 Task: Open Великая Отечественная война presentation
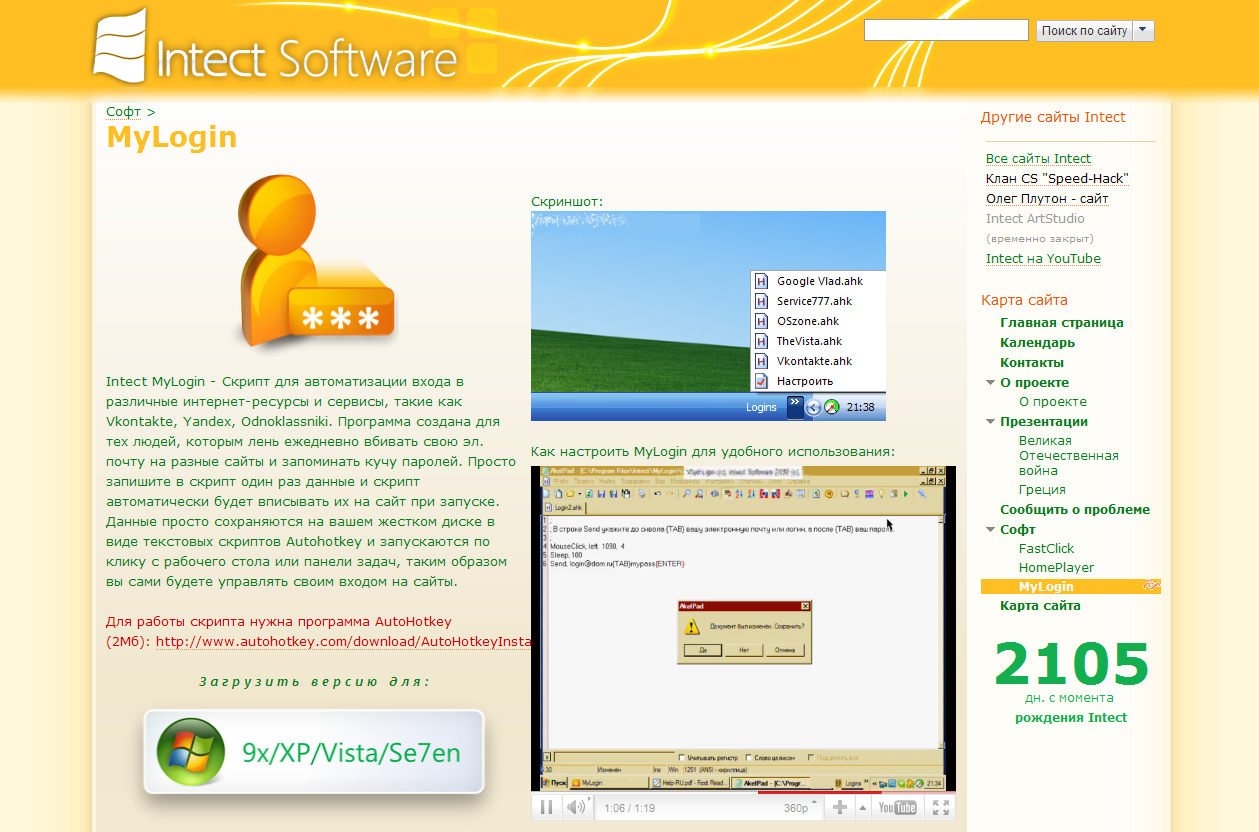(1068, 456)
